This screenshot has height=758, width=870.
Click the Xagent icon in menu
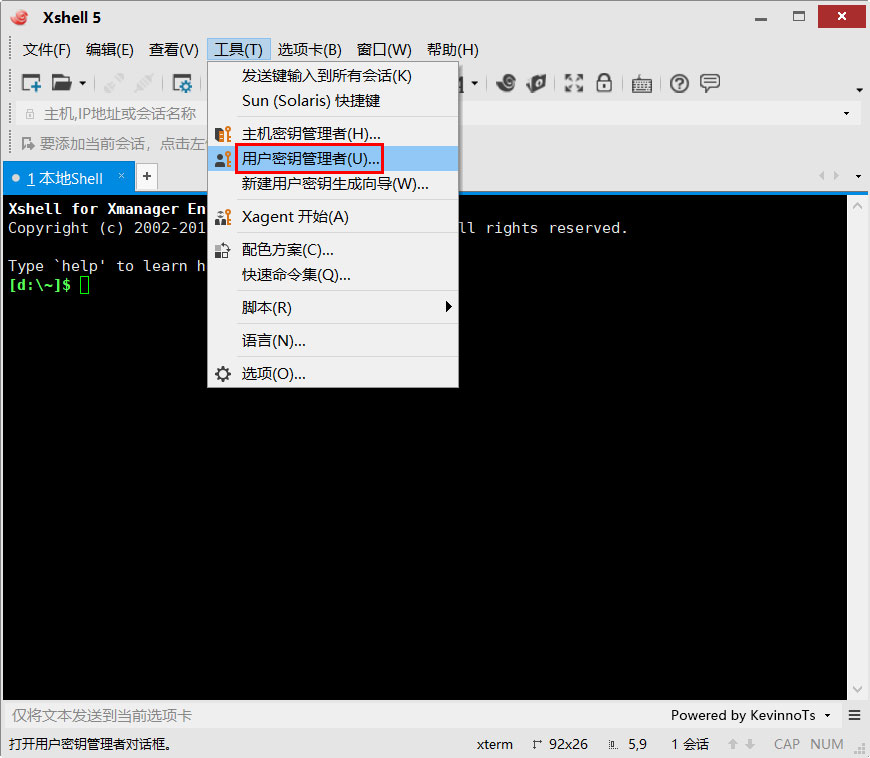pos(223,217)
